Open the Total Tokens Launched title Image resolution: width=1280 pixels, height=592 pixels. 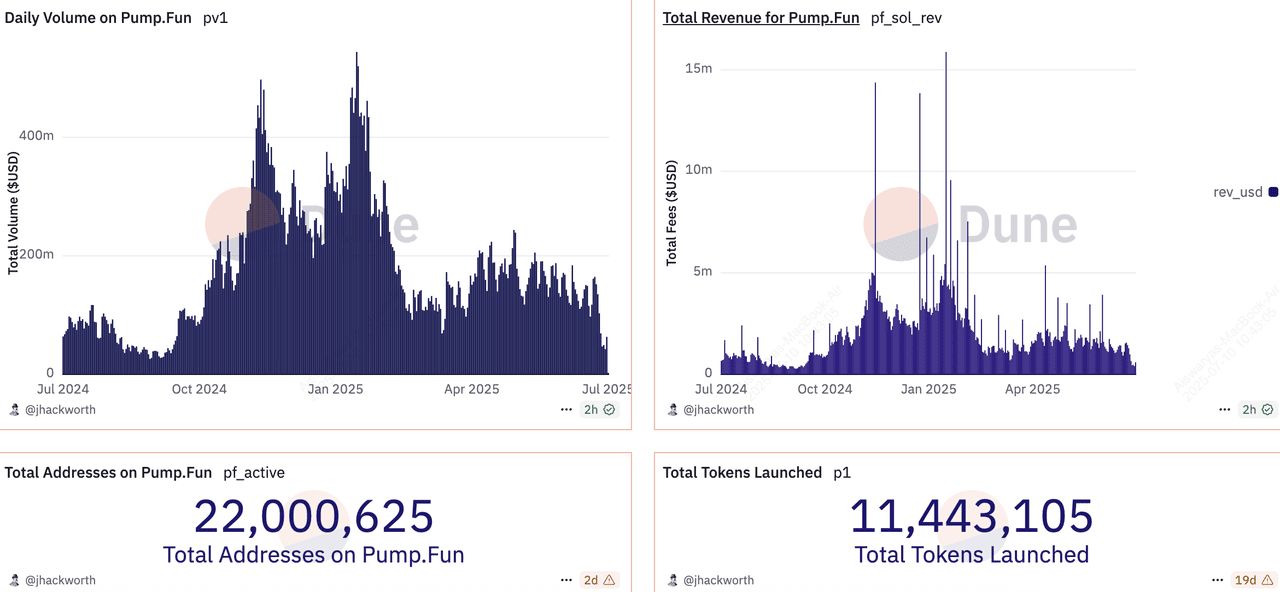click(x=742, y=472)
